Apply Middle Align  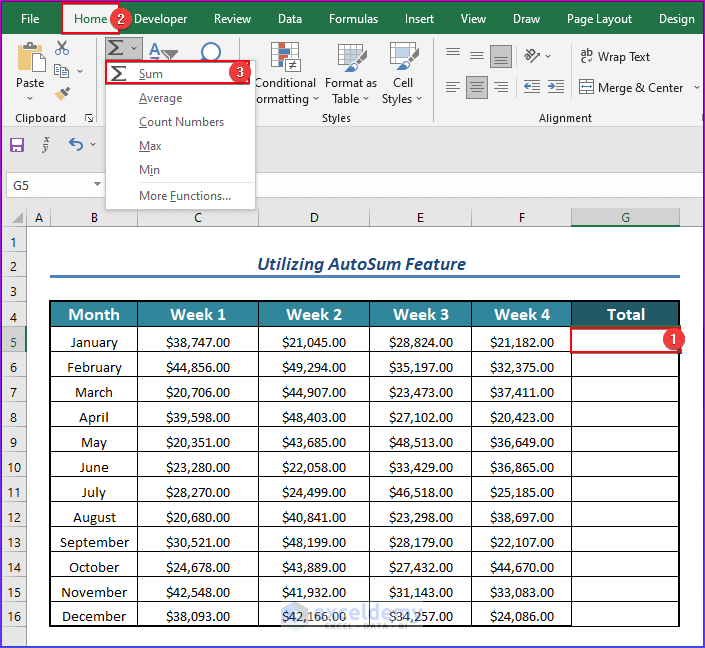click(477, 56)
